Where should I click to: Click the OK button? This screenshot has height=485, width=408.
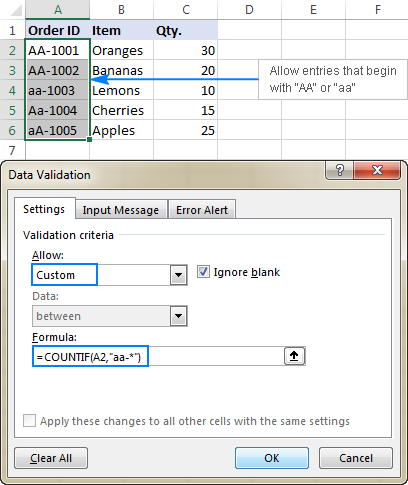(x=272, y=458)
